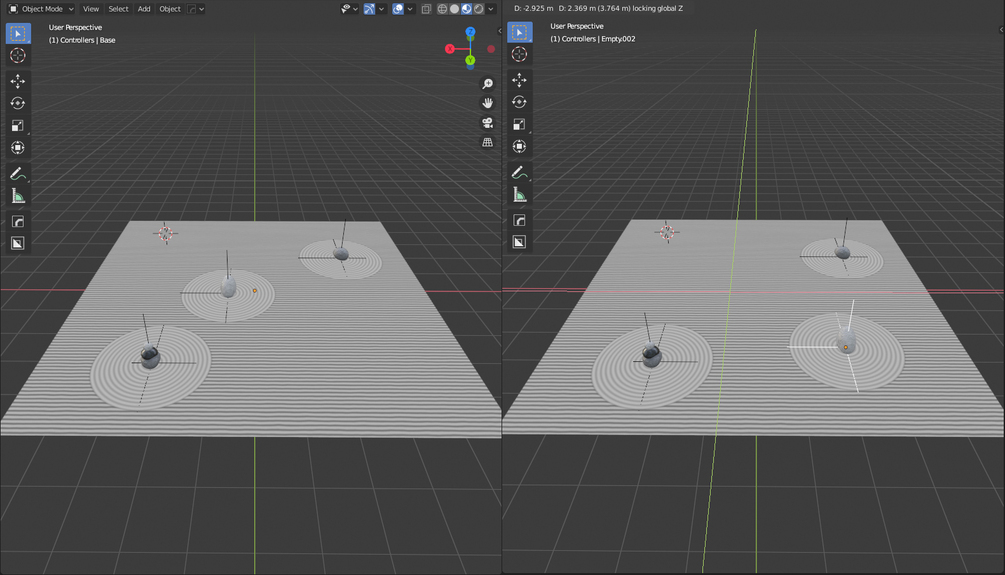1005x575 pixels.
Task: Switch to Solid shading
Action: point(454,9)
